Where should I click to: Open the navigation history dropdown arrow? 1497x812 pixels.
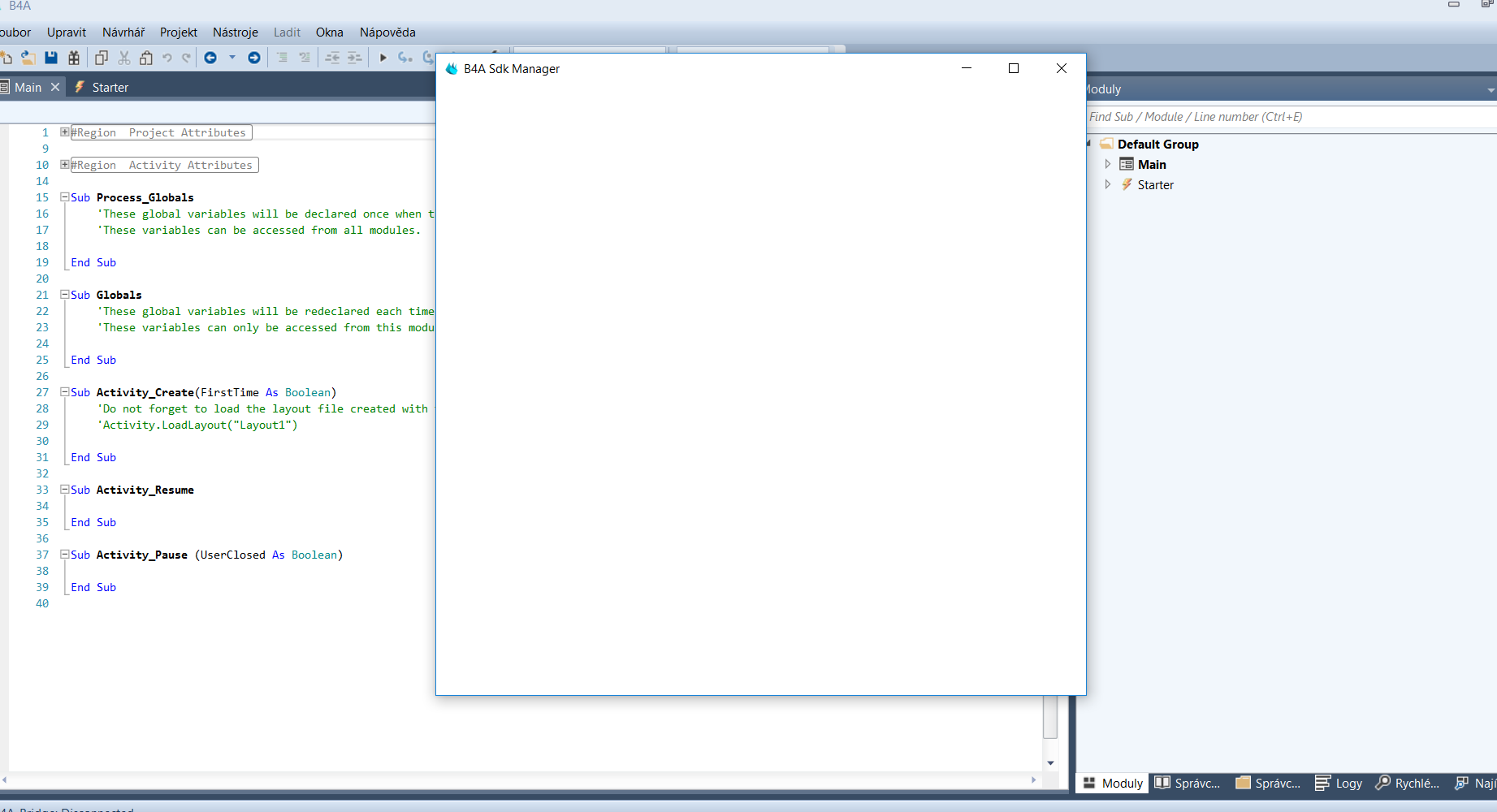[232, 58]
